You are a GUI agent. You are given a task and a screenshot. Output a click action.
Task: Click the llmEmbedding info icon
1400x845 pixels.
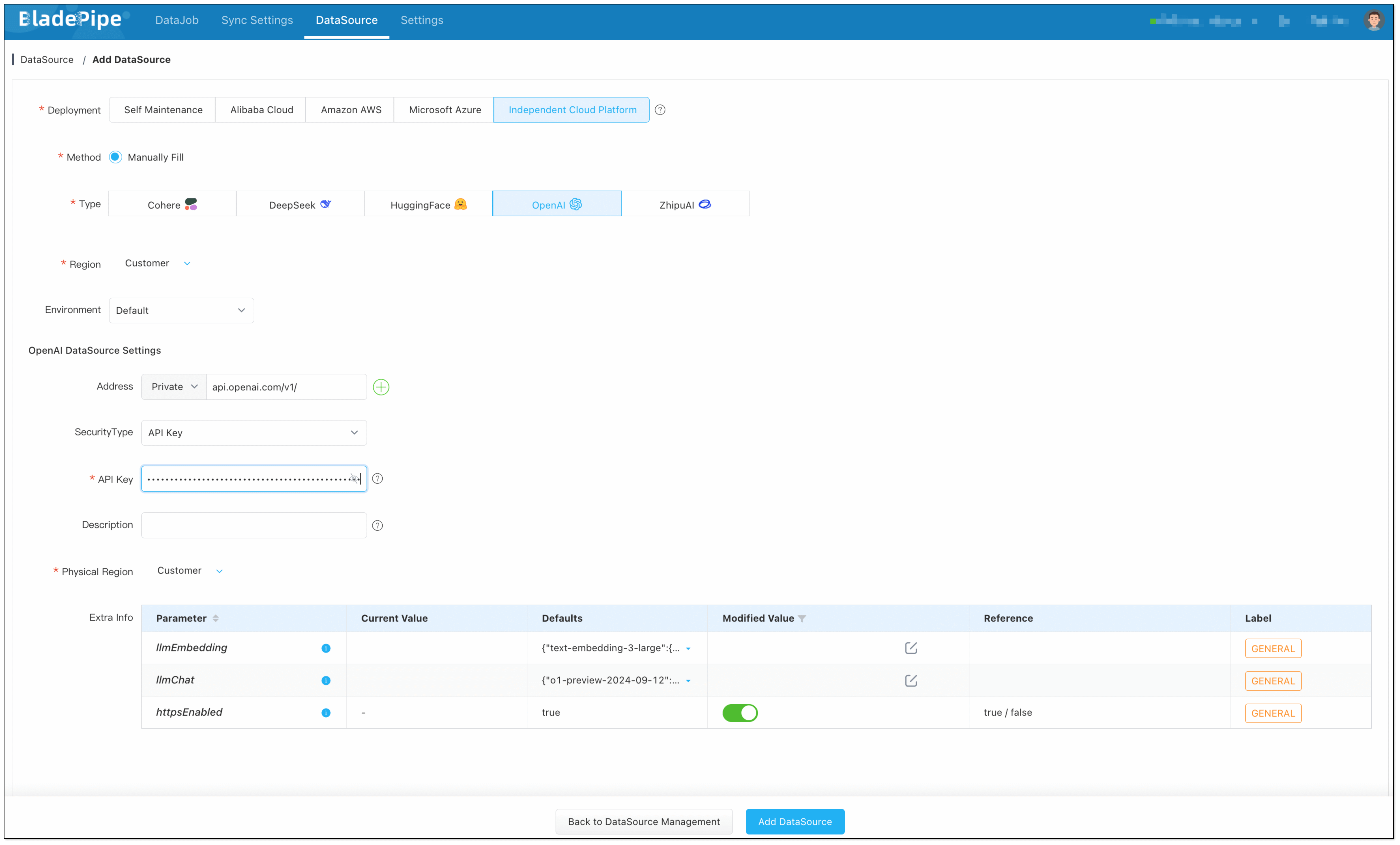pyautogui.click(x=326, y=648)
